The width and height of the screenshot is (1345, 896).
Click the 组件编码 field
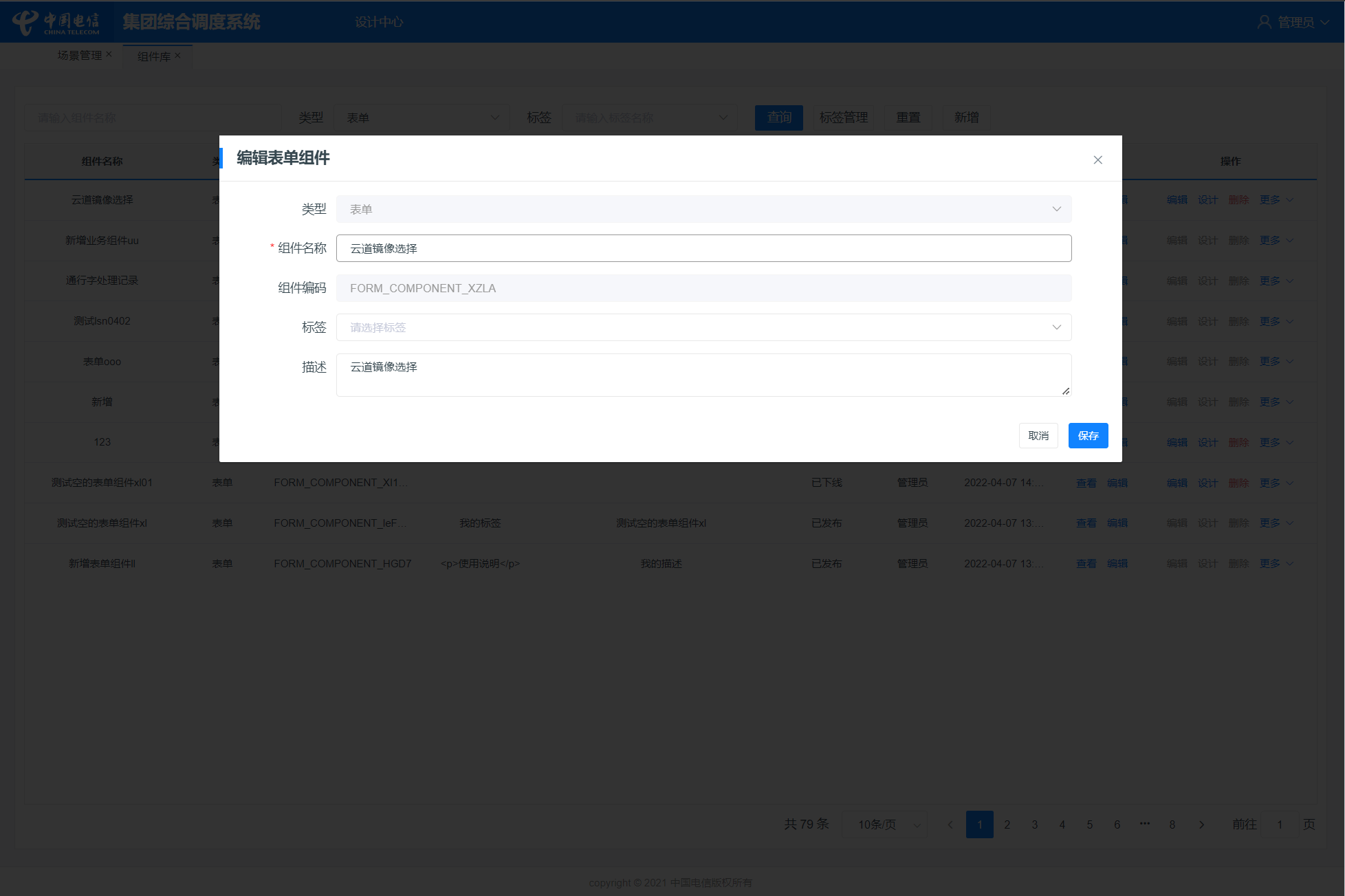coord(703,288)
